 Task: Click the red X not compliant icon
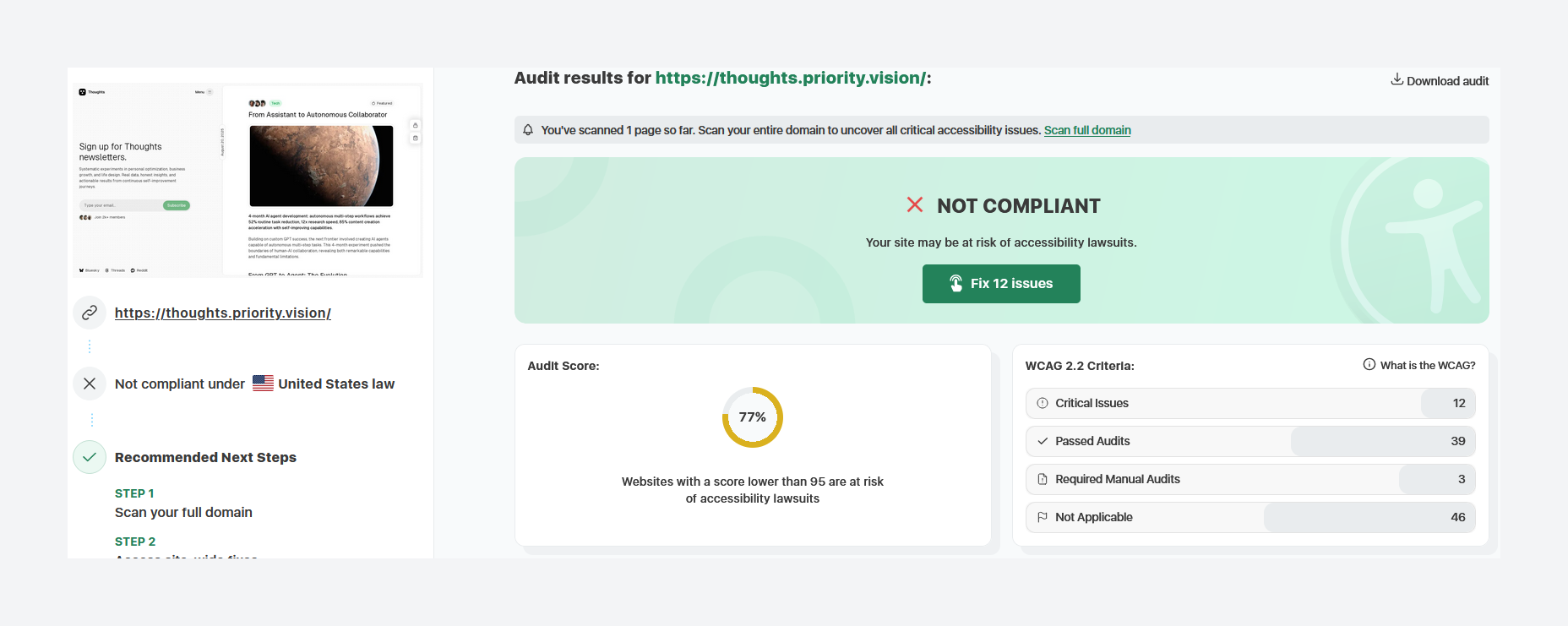tap(914, 204)
